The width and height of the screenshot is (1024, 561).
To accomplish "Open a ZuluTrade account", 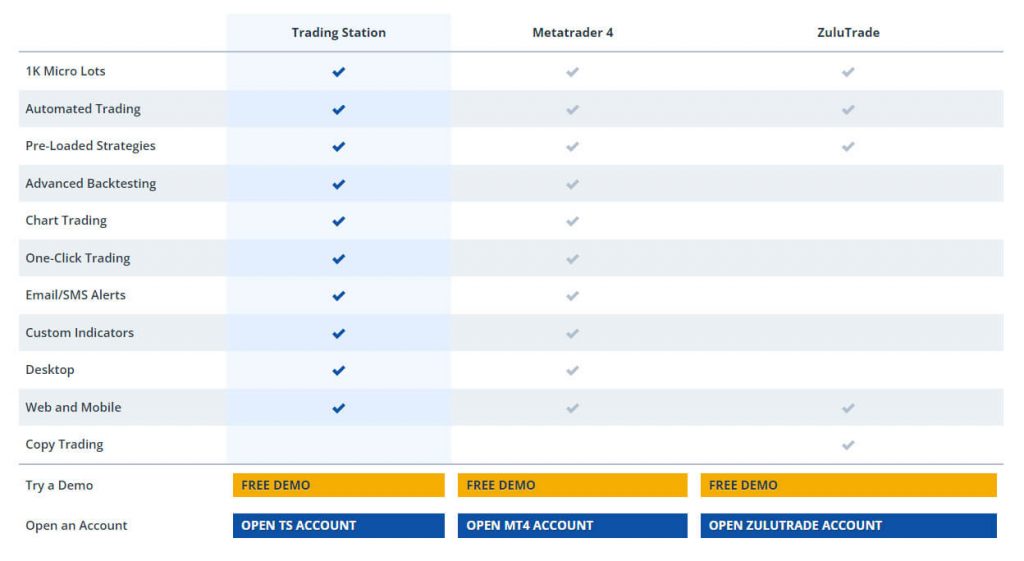I will [x=848, y=526].
